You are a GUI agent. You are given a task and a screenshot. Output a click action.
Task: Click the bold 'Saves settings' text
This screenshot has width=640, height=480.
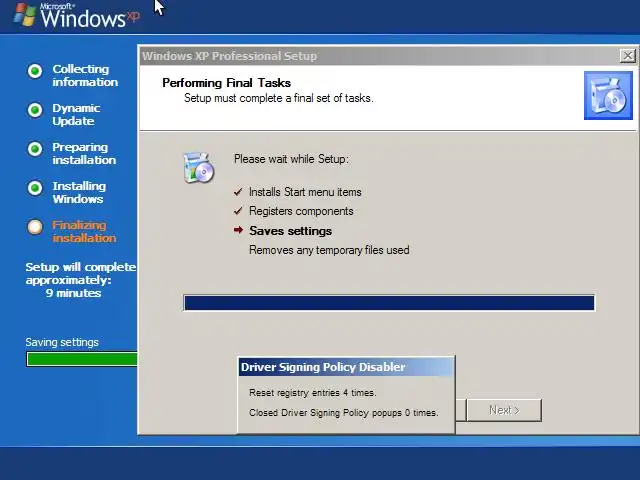coord(291,231)
